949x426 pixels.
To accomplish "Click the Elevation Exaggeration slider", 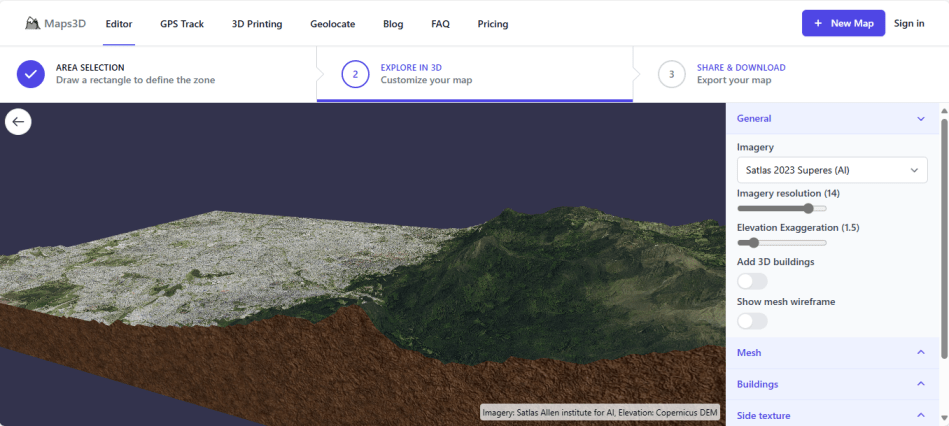I will pos(782,242).
